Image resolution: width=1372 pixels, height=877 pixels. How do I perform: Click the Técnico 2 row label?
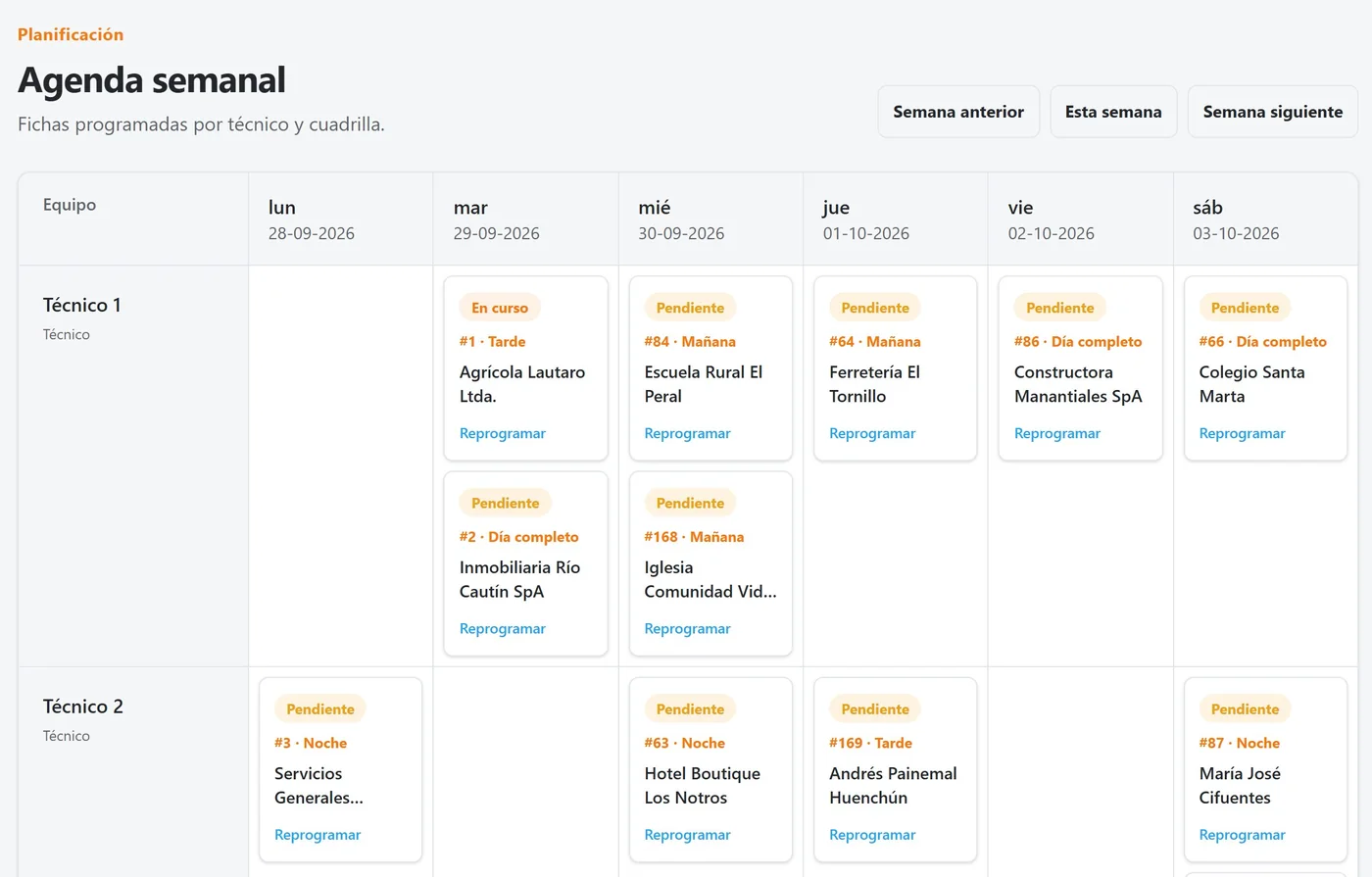click(x=83, y=706)
